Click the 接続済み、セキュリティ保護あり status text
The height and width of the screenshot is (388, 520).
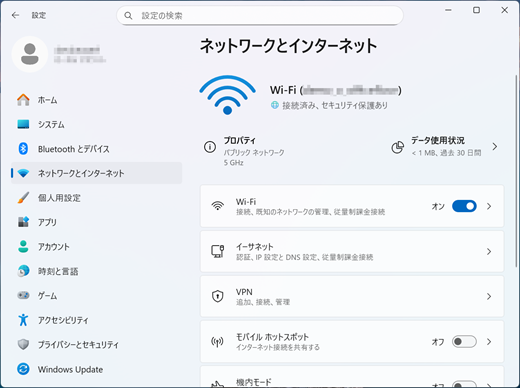click(x=335, y=106)
